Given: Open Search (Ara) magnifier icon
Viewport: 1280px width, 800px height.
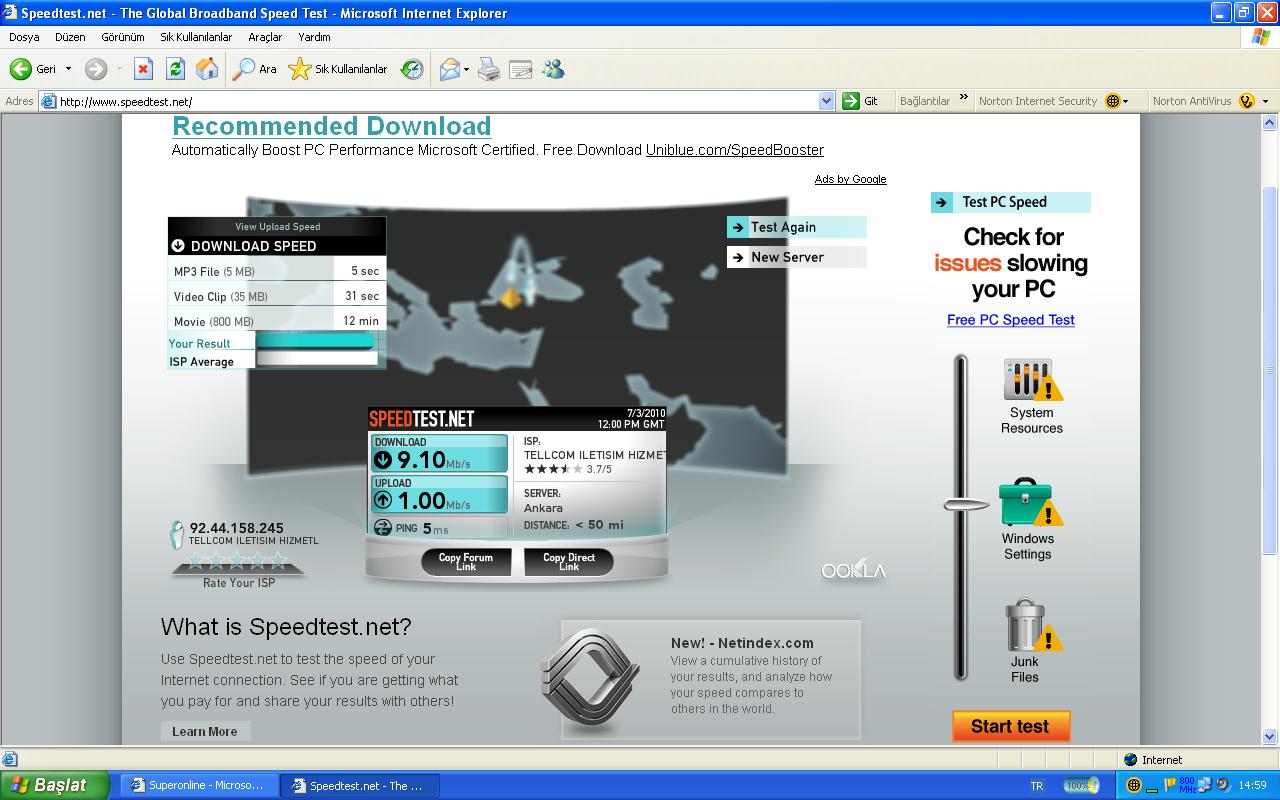Looking at the screenshot, I should [x=243, y=69].
